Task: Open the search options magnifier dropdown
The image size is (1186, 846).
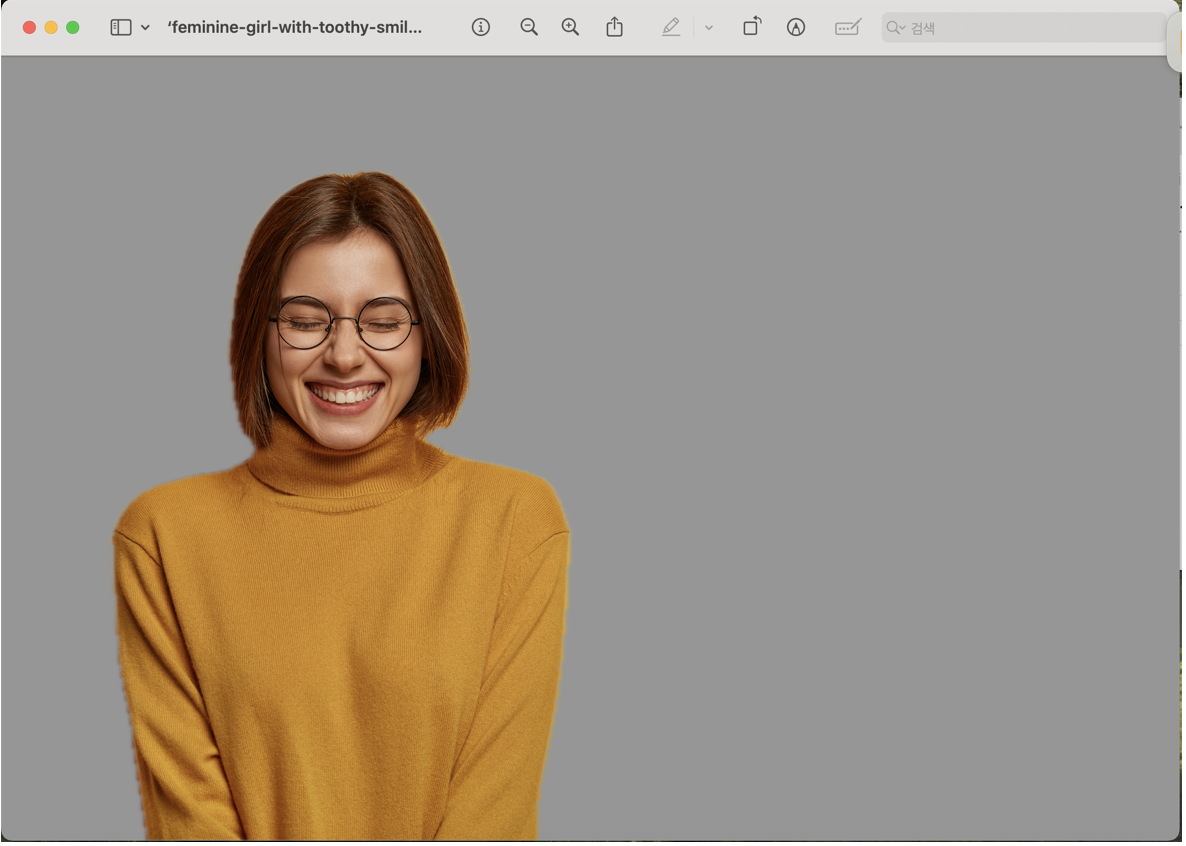Action: (x=896, y=28)
